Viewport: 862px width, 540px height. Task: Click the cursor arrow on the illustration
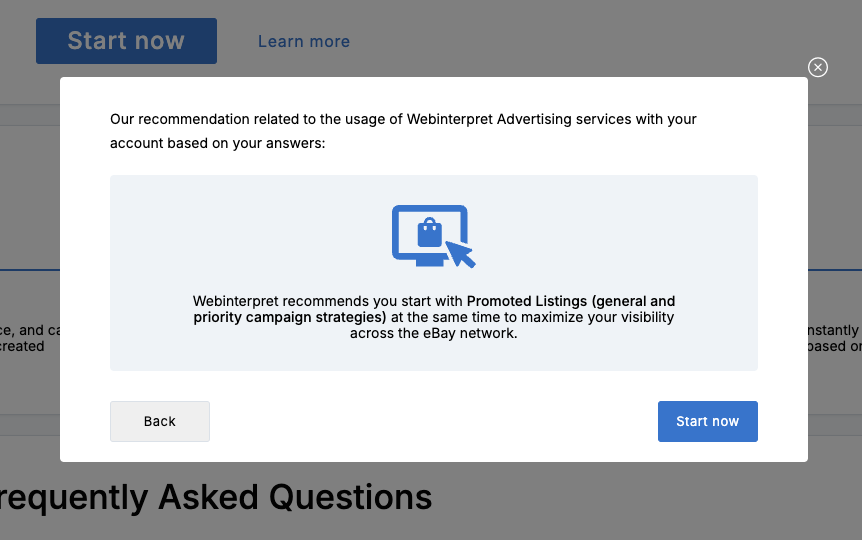(460, 254)
